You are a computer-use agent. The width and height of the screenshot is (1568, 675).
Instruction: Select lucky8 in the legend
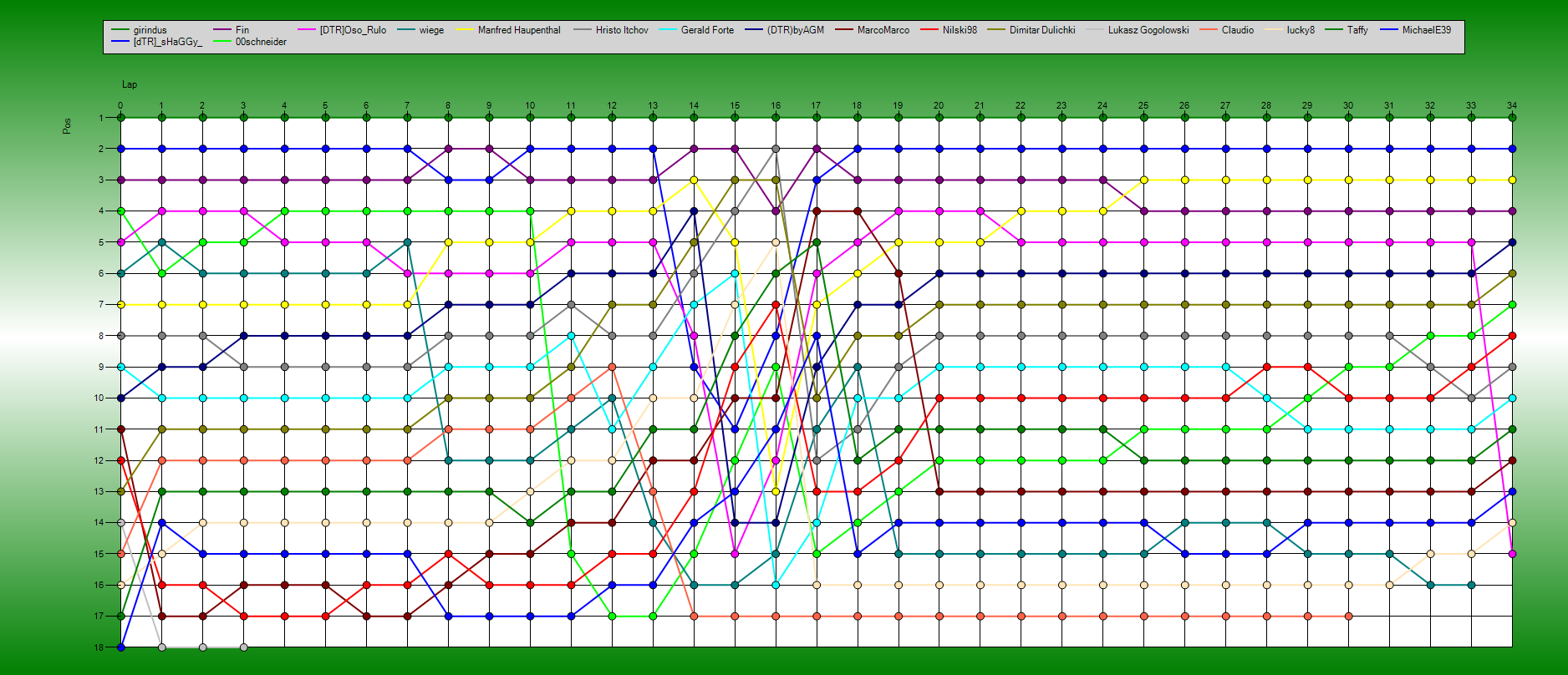pyautogui.click(x=1301, y=30)
